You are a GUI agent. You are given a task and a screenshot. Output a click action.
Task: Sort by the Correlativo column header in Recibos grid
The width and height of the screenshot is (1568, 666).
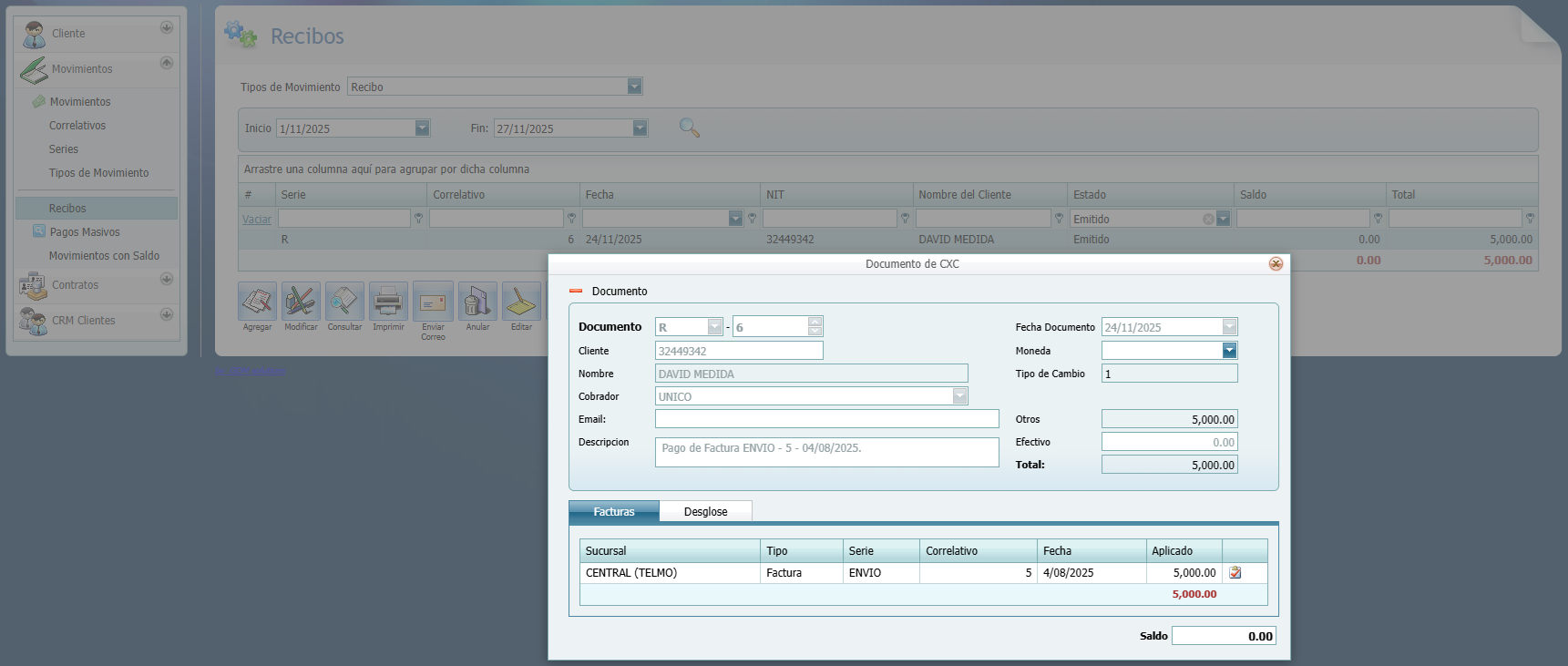coord(503,194)
